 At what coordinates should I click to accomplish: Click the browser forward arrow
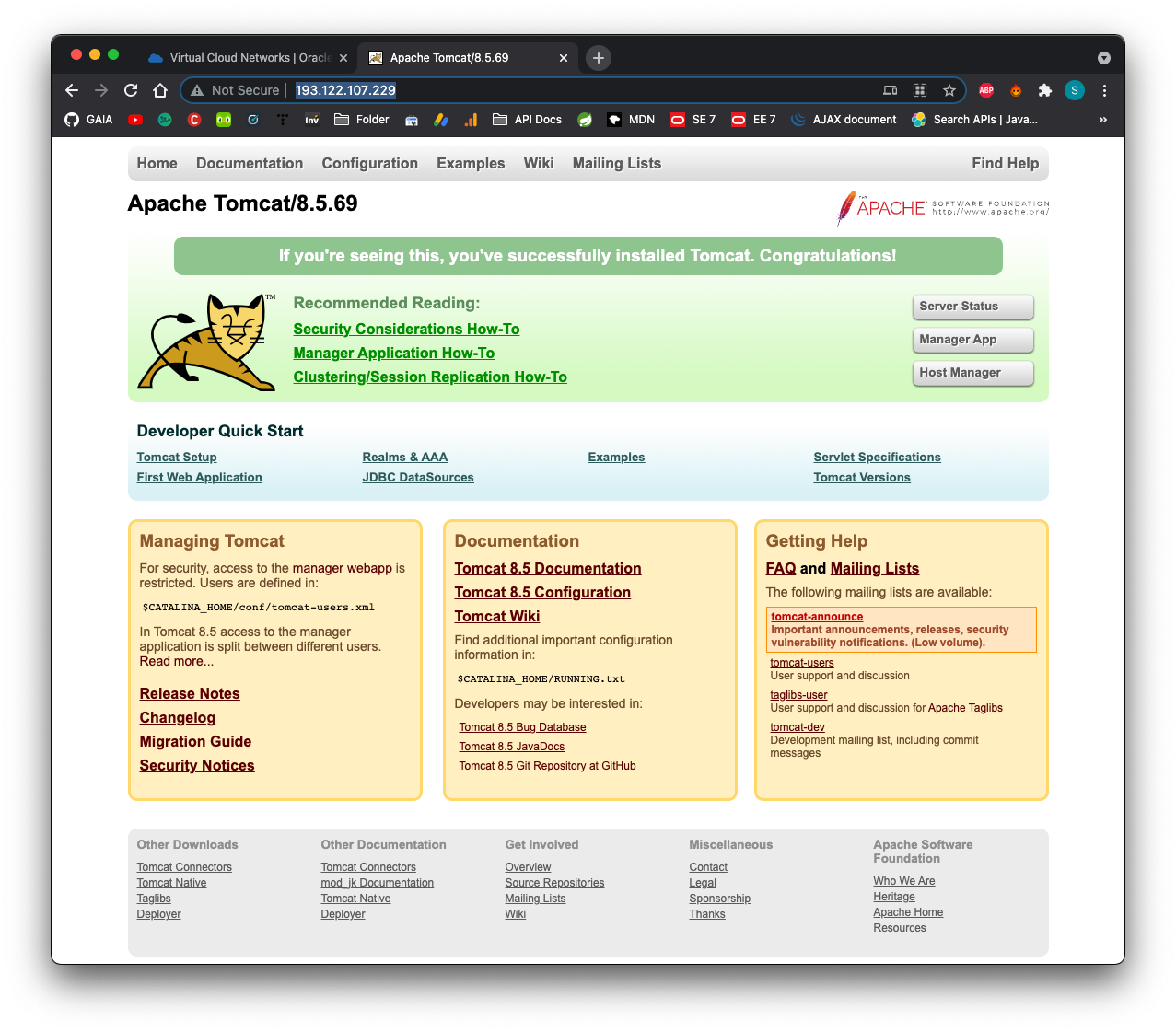click(x=101, y=90)
